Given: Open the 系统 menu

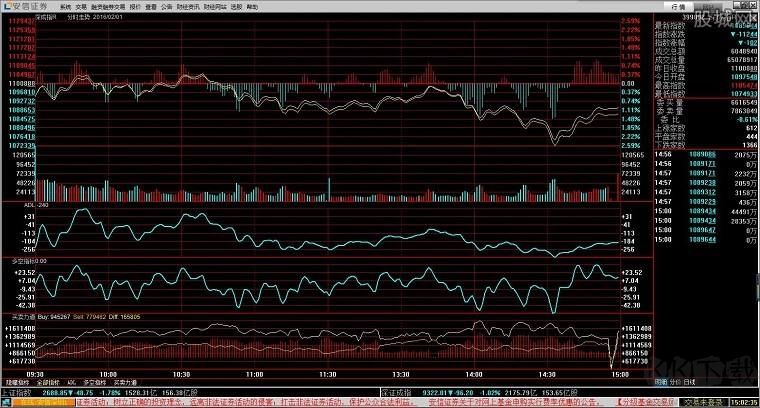Looking at the screenshot, I should (66, 5).
